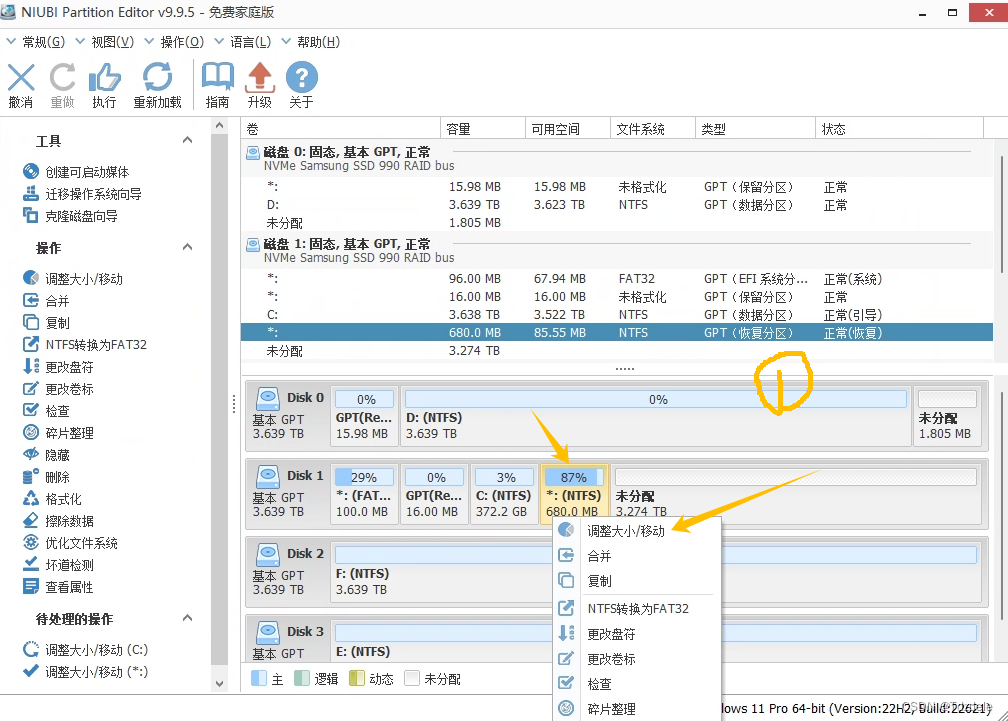Select 创建可启动媒体 in the tools sidebar
The image size is (1008, 721).
pos(76,172)
